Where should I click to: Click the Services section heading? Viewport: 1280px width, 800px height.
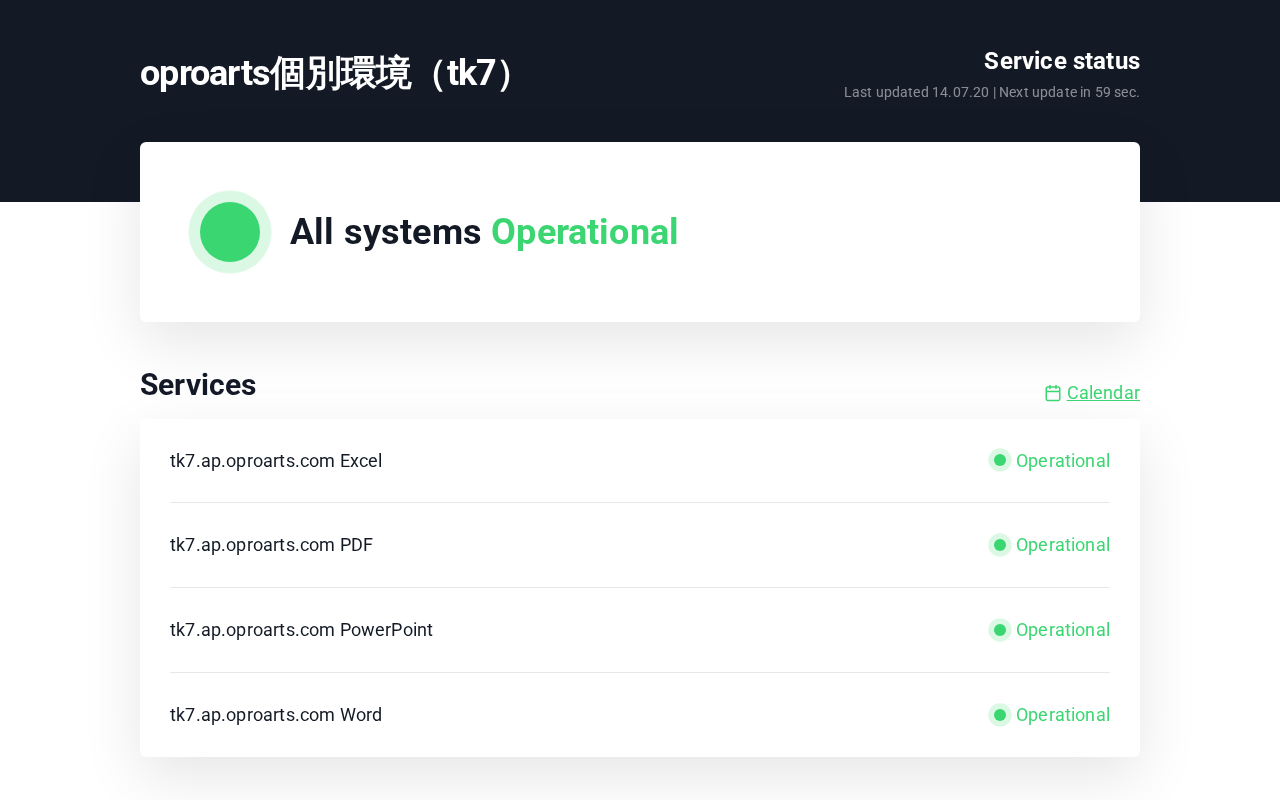[198, 385]
